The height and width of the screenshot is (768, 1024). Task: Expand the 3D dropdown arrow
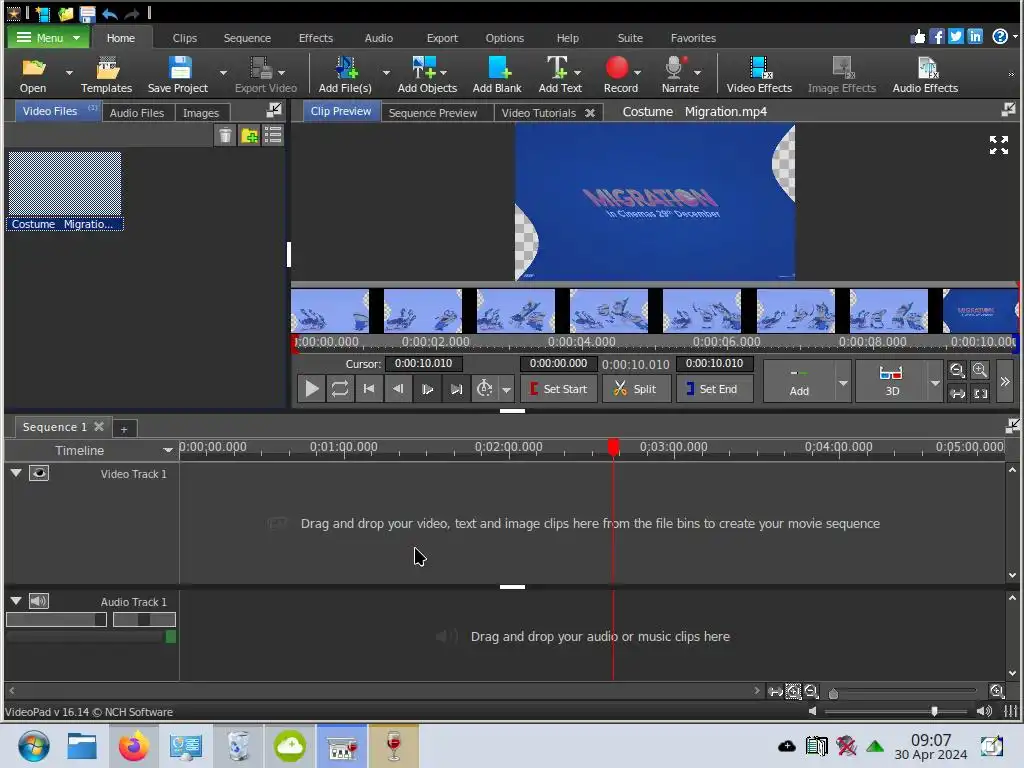[x=935, y=383]
